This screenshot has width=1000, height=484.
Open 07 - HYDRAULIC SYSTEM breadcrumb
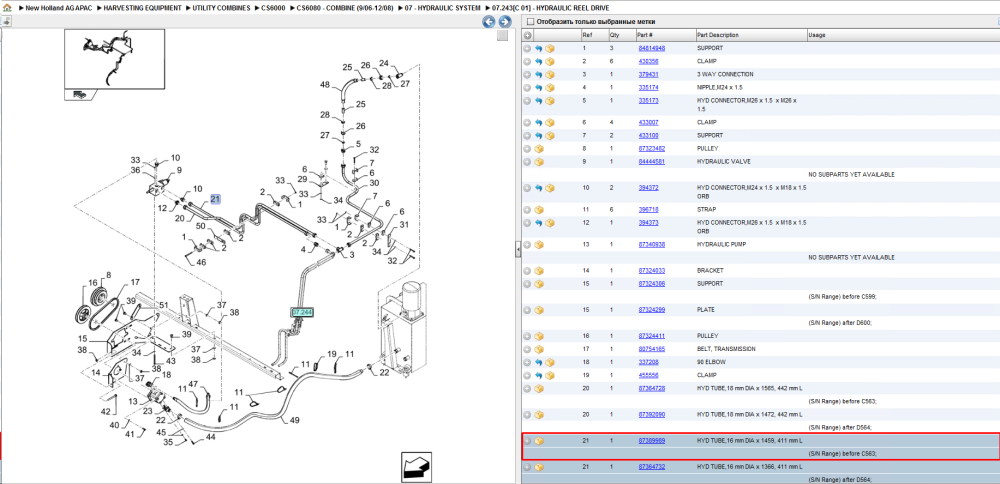pyautogui.click(x=443, y=8)
